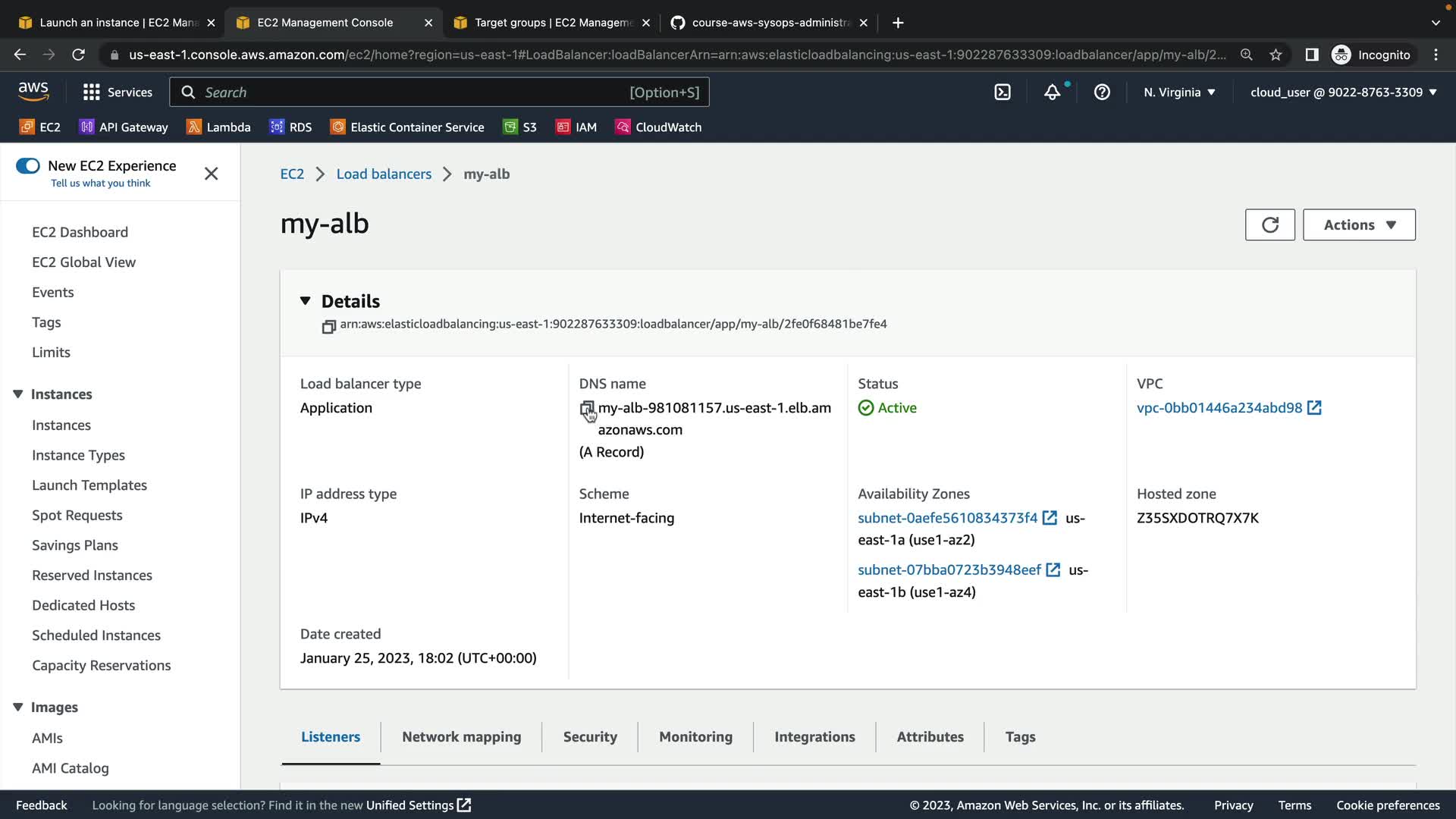Open subnet-0aefe5610834373f4 link
Screen dimensions: 1456x819
click(x=947, y=518)
